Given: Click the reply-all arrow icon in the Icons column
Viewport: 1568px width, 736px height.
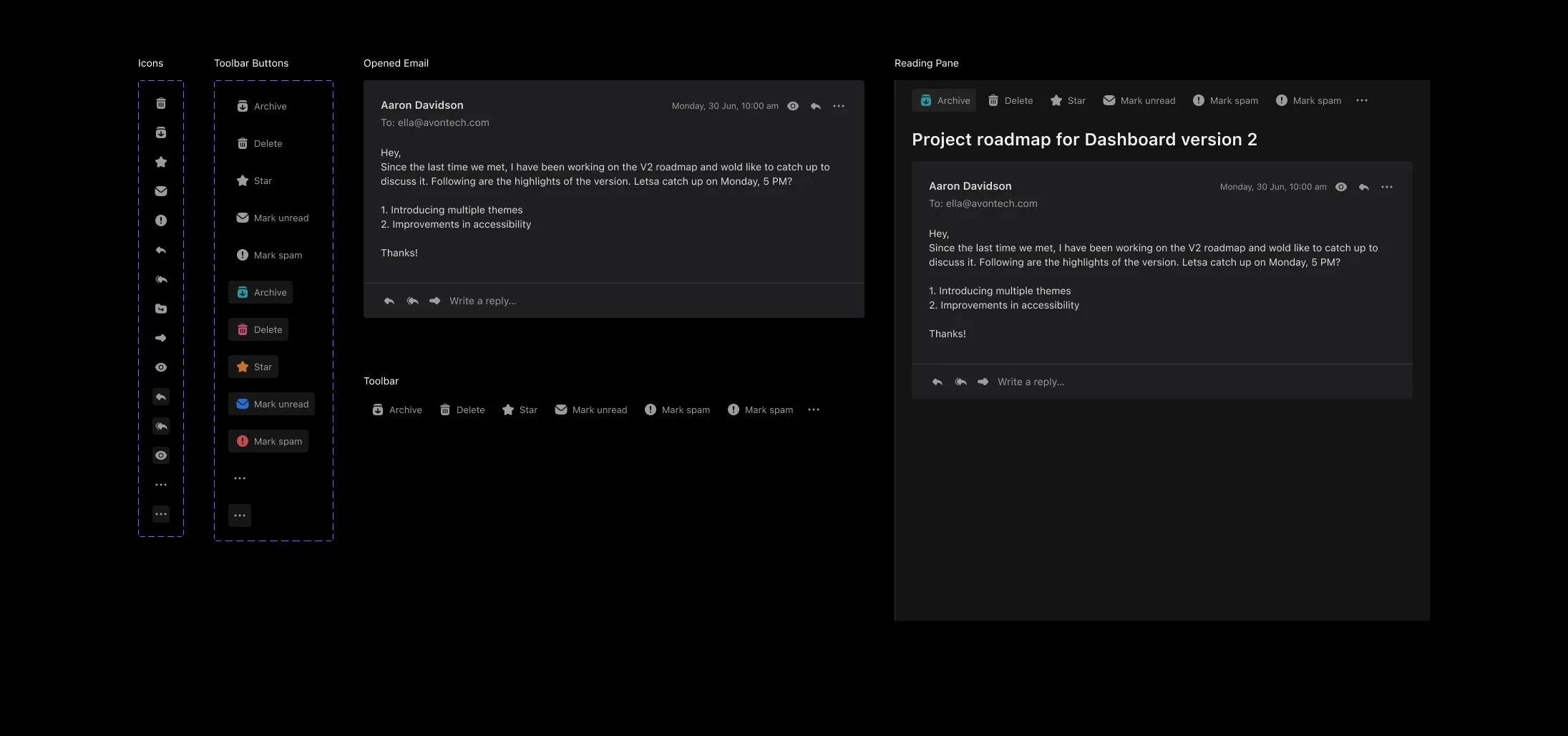Looking at the screenshot, I should (160, 279).
